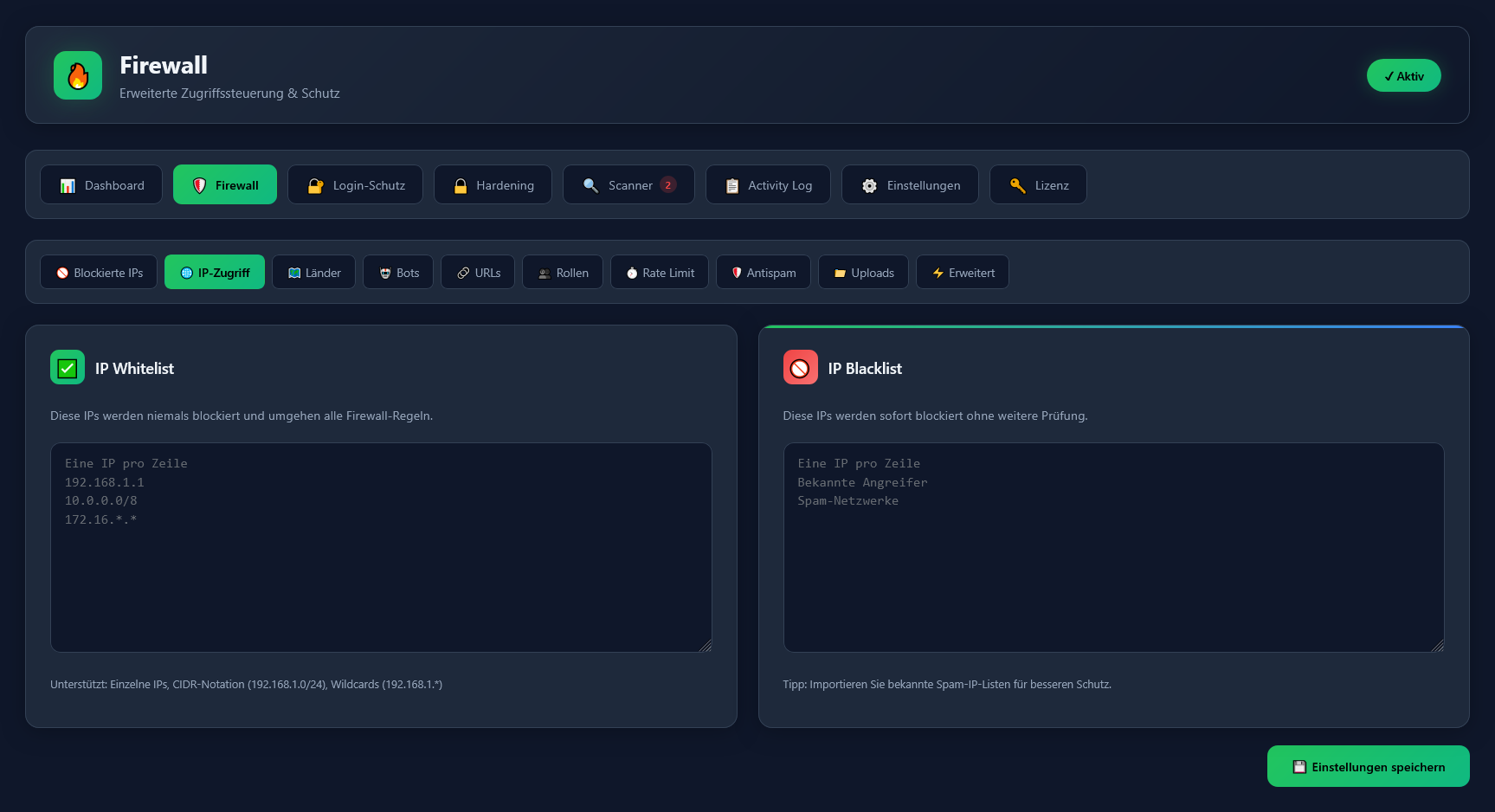Toggle the Aktiv status button

(1403, 76)
